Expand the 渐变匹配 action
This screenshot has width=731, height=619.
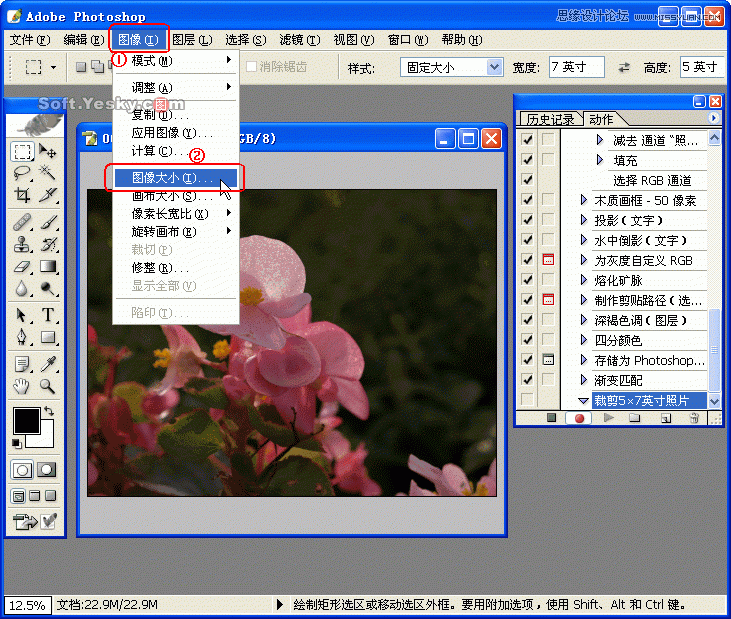point(583,380)
